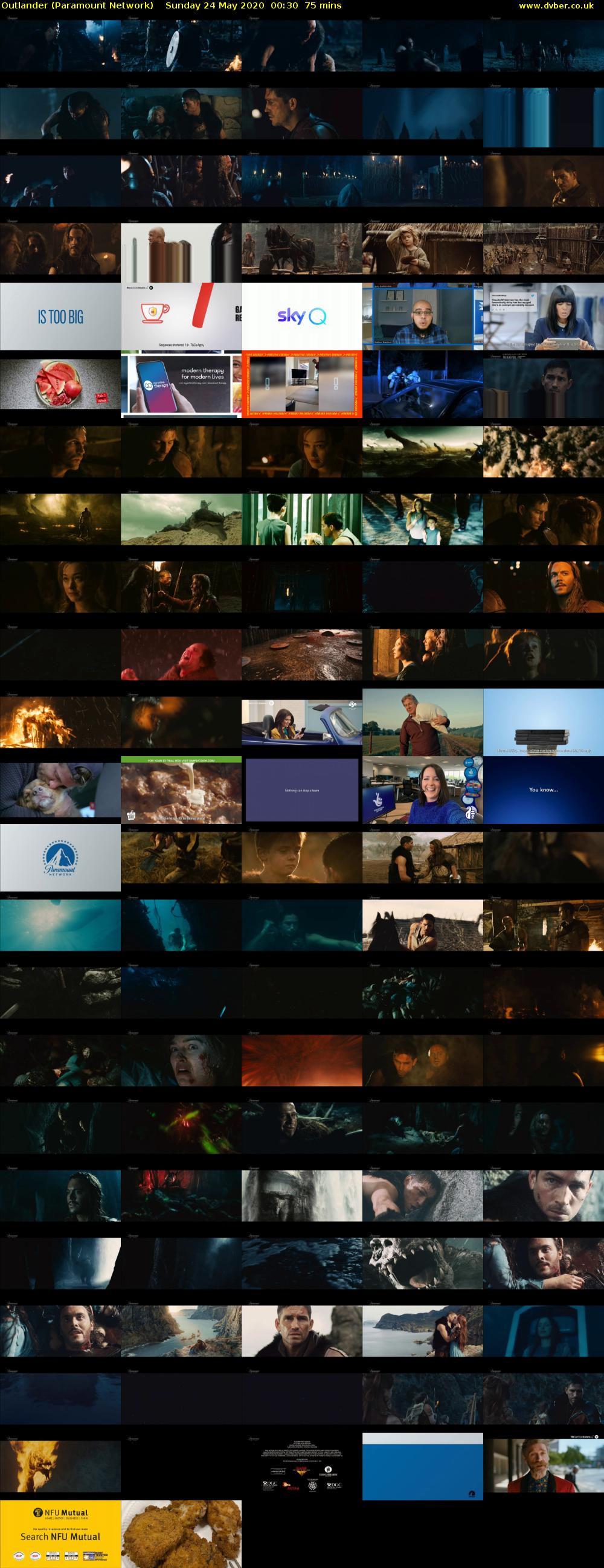This screenshot has height=1568, width=604.
Task: Open the coastal cliffs landscape thumbnail
Action: tap(181, 1331)
